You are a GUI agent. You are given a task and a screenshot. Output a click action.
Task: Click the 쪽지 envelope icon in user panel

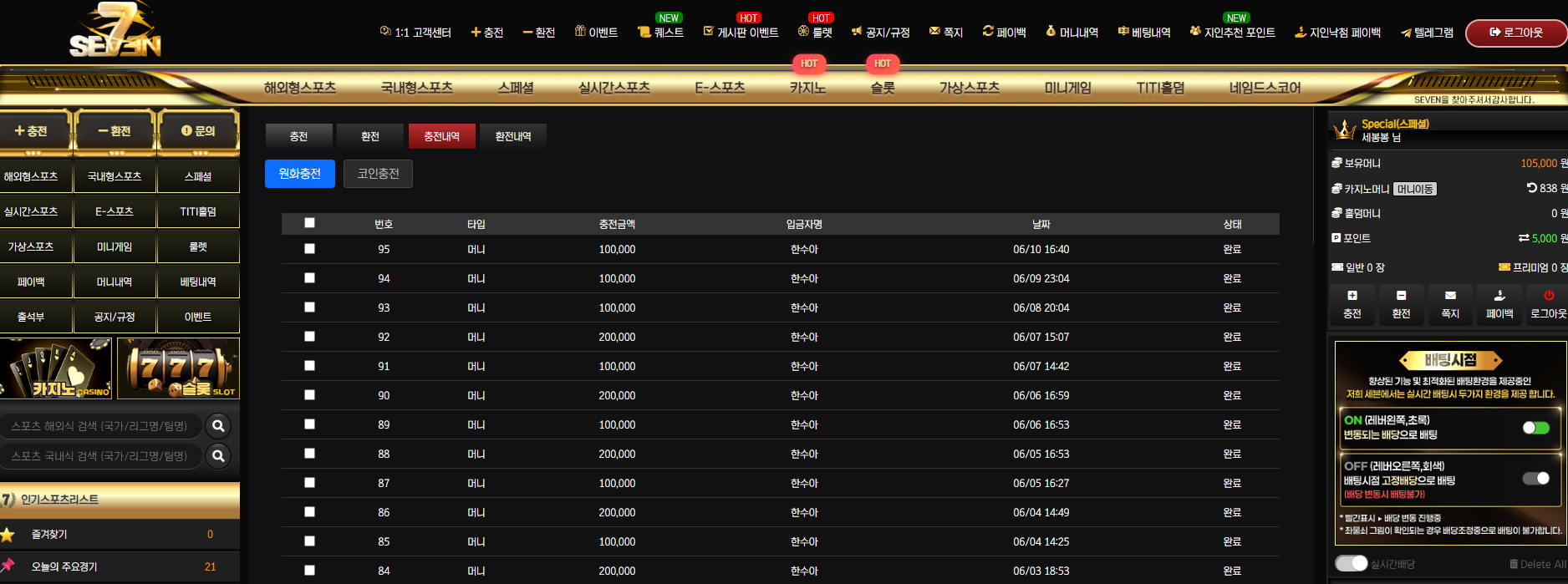point(1450,296)
